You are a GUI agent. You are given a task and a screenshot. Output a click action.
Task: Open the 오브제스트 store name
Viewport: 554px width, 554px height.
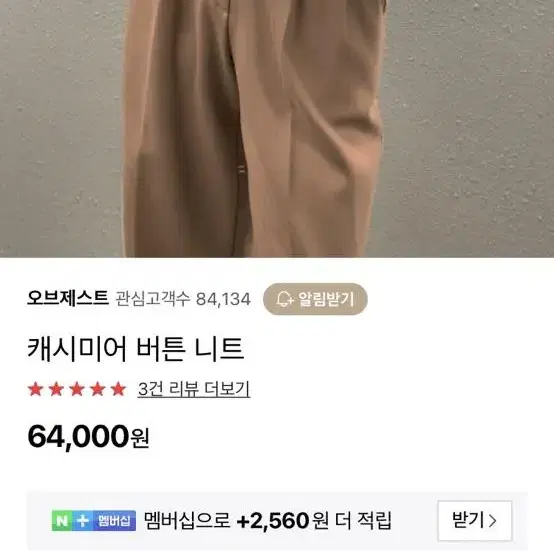(68, 298)
